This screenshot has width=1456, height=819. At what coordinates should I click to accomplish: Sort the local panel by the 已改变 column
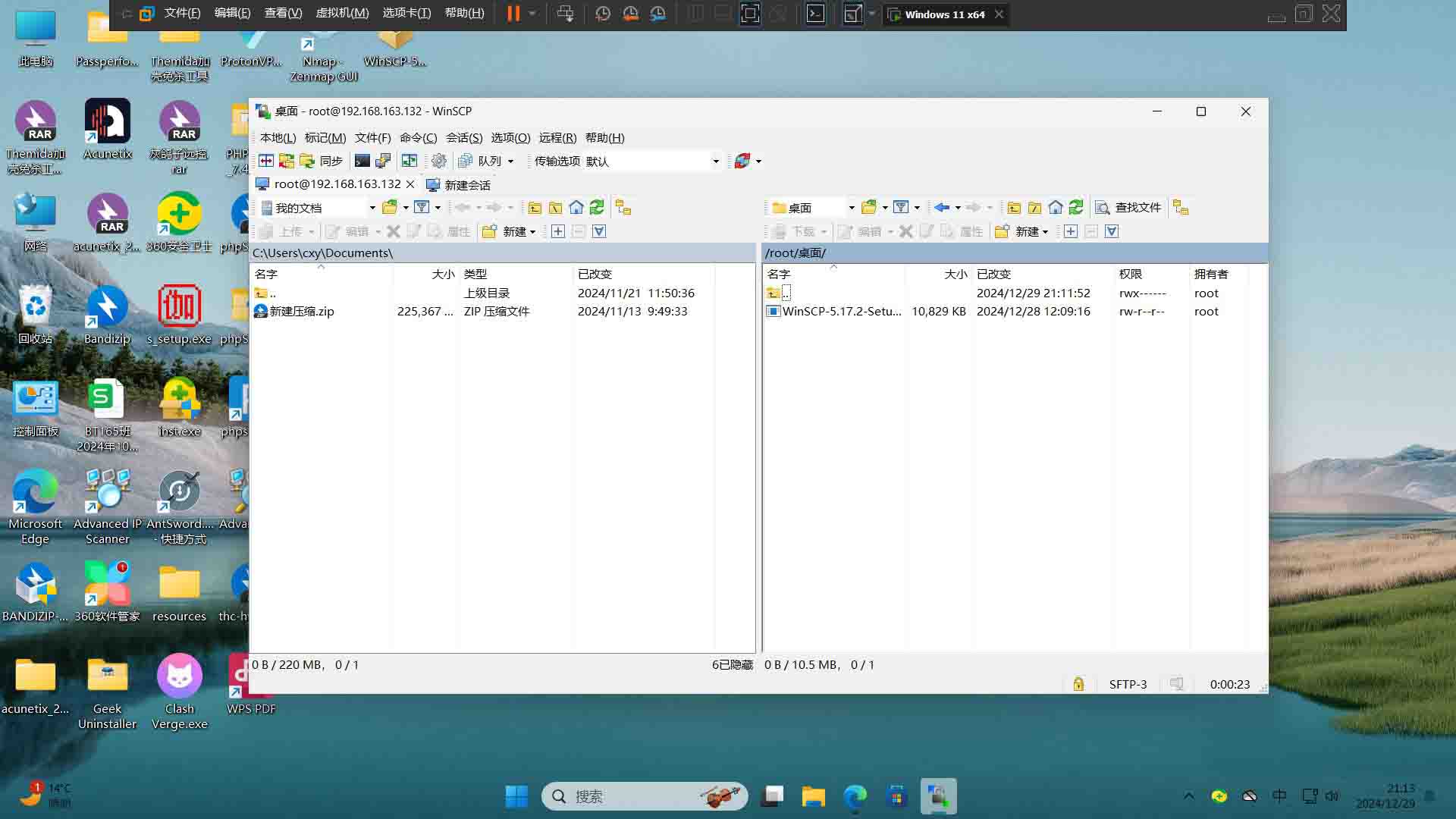tap(595, 274)
